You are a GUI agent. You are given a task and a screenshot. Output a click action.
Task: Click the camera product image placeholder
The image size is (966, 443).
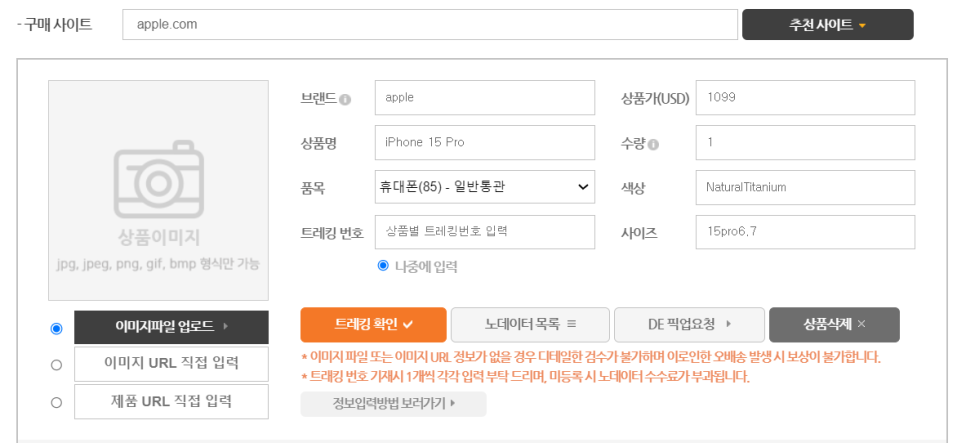tap(158, 190)
